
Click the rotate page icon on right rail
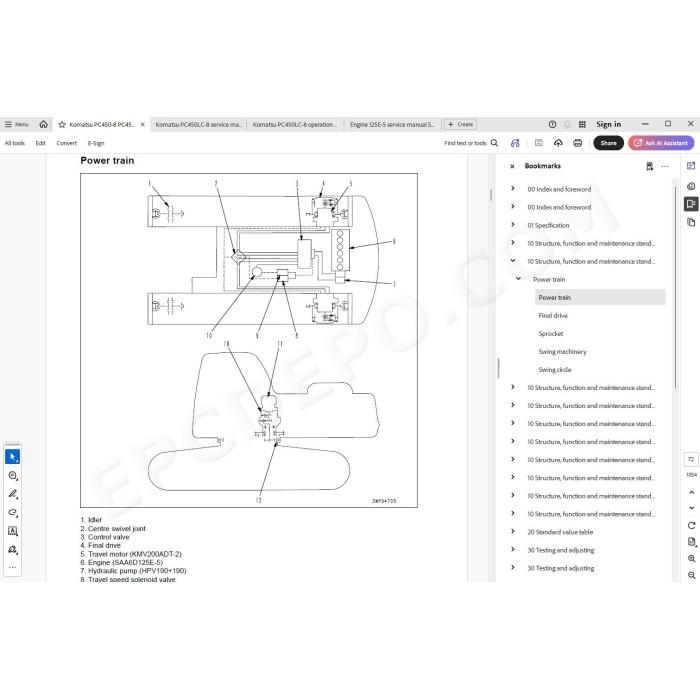point(691,525)
